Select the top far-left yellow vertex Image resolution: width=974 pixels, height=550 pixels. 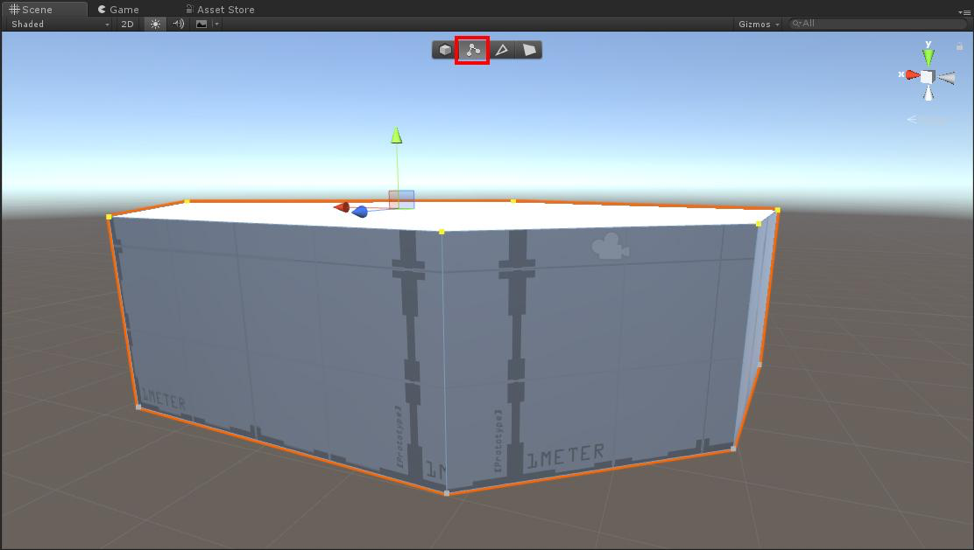point(109,217)
